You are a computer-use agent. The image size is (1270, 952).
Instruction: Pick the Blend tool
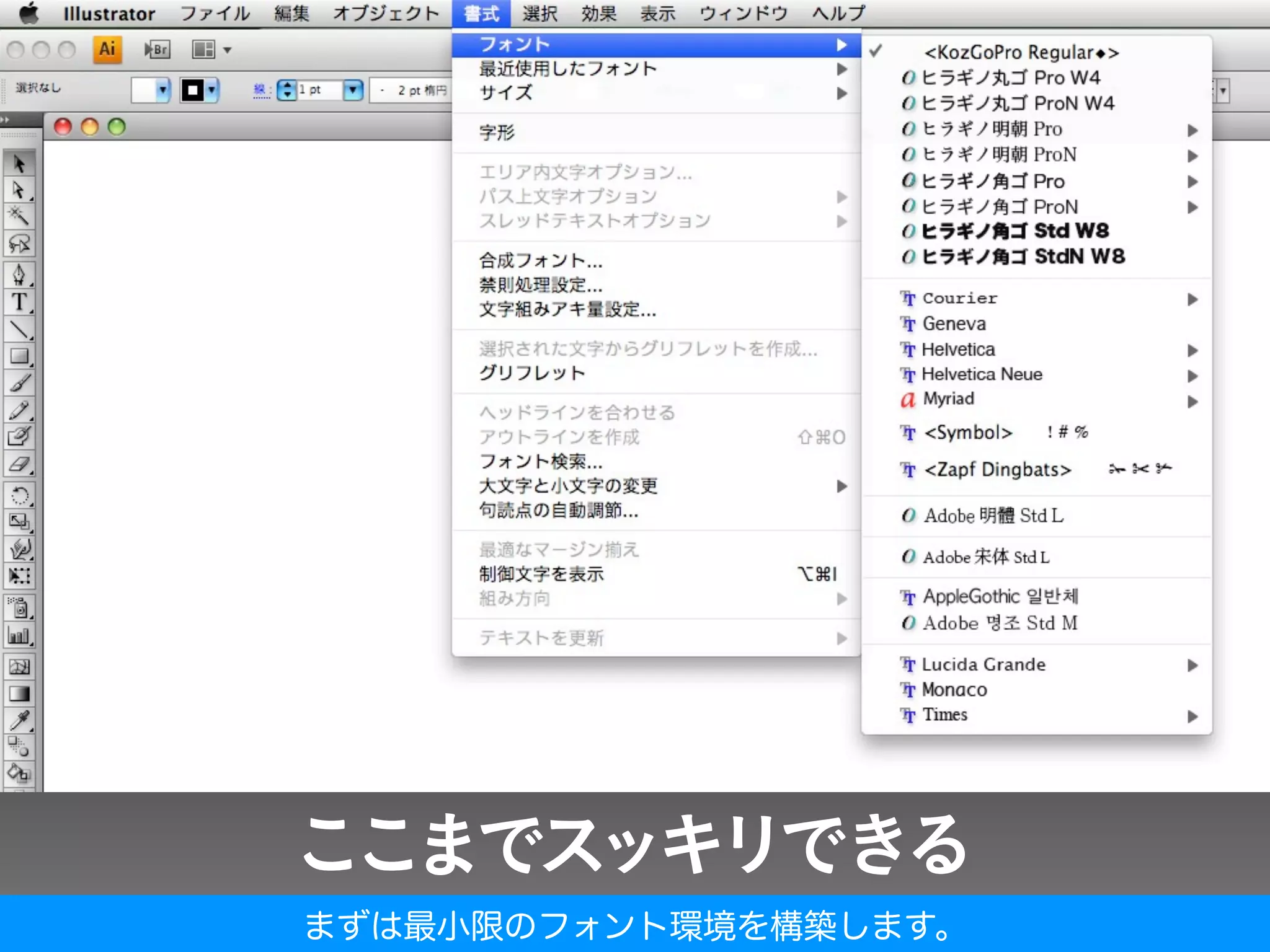[19, 747]
